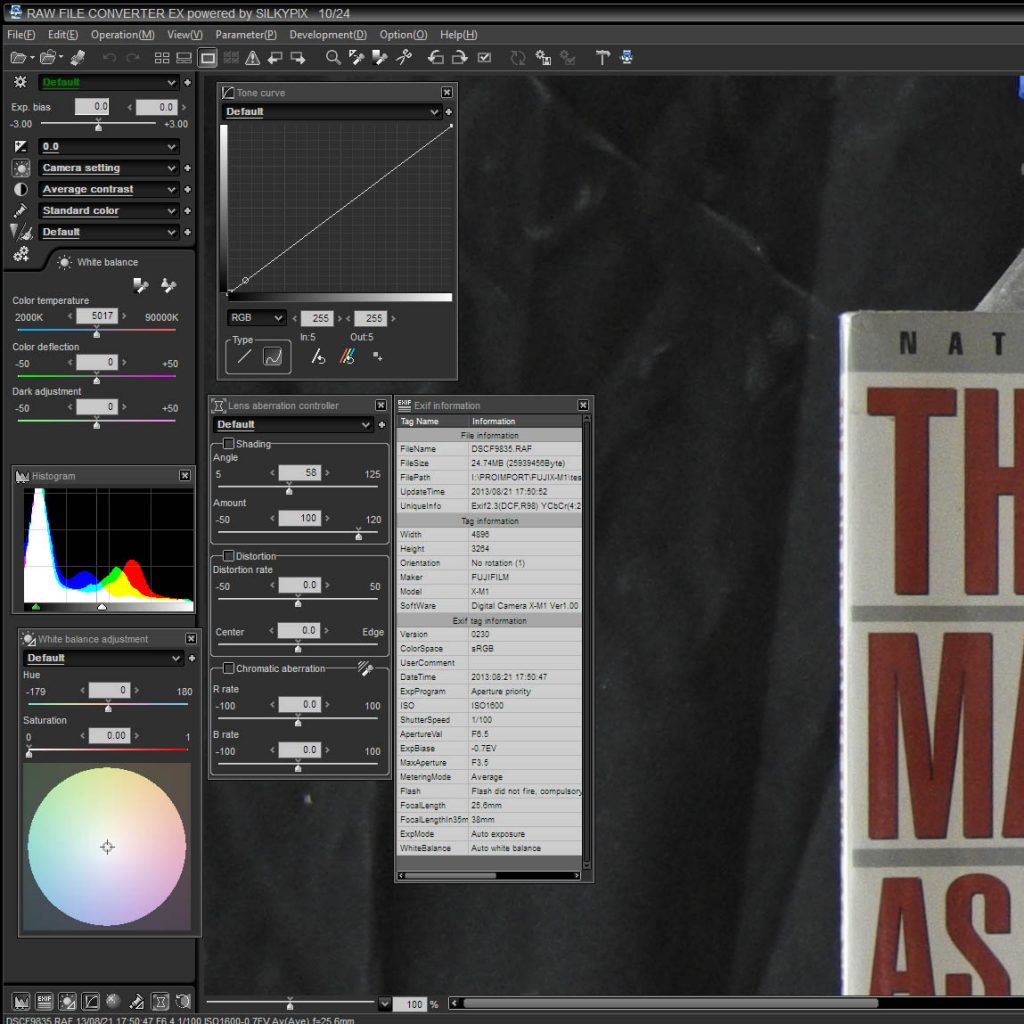
Task: Click the skin tone picker in White balance
Action: [168, 285]
